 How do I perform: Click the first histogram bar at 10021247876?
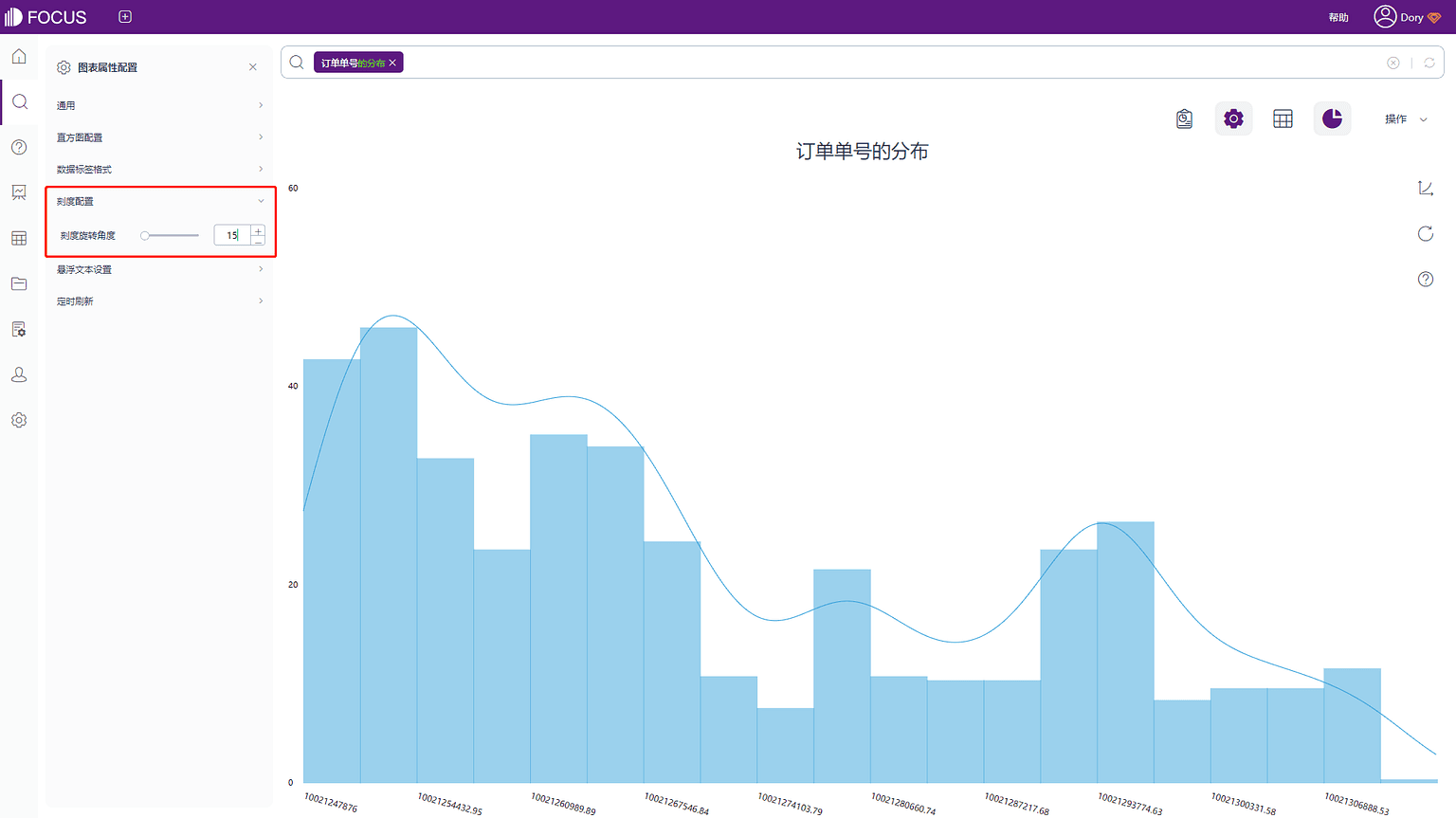(332, 571)
